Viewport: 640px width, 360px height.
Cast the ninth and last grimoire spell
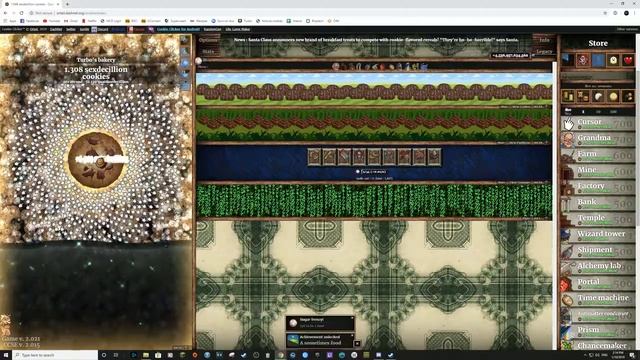[434, 157]
